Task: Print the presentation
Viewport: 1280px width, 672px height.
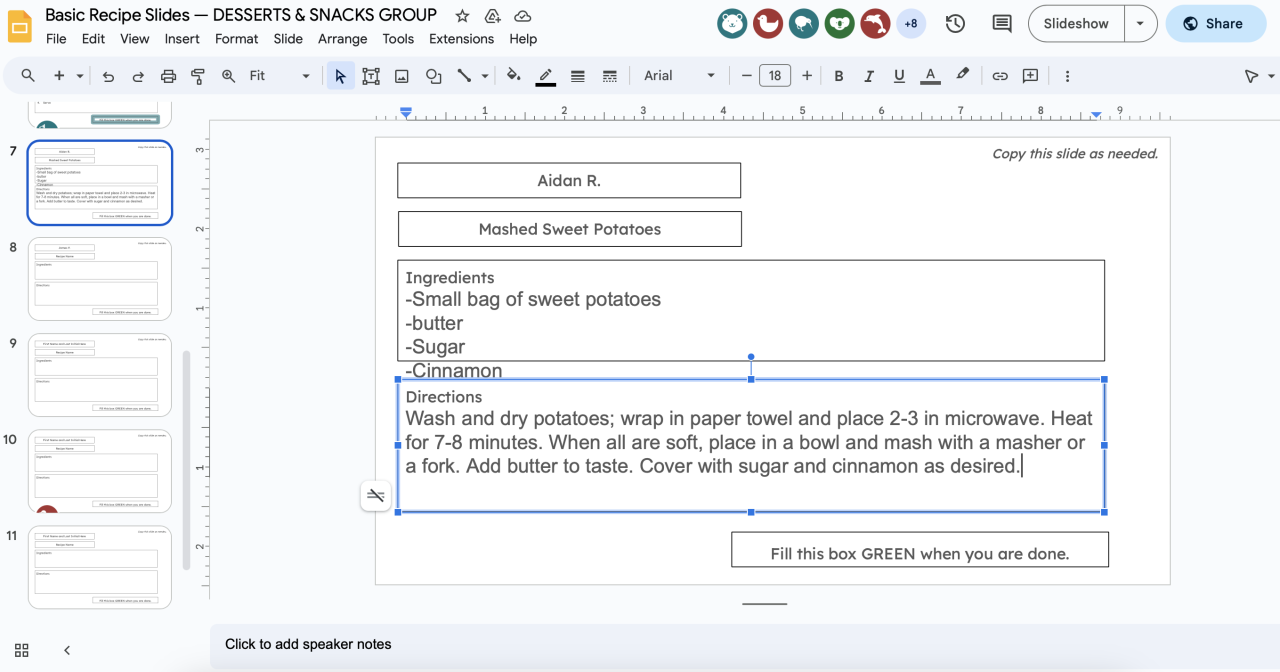Action: (168, 76)
